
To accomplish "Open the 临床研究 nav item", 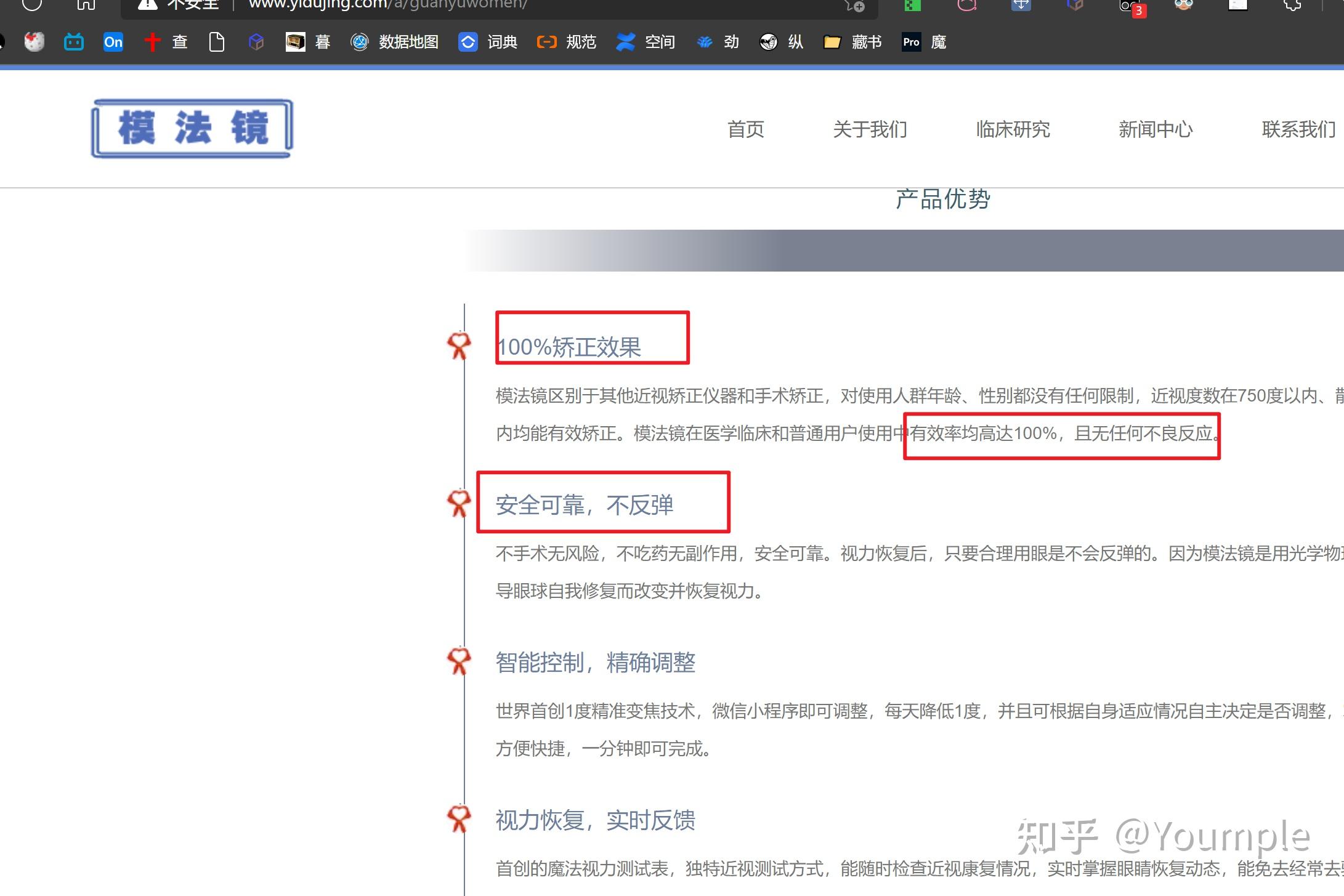I will coord(1013,129).
